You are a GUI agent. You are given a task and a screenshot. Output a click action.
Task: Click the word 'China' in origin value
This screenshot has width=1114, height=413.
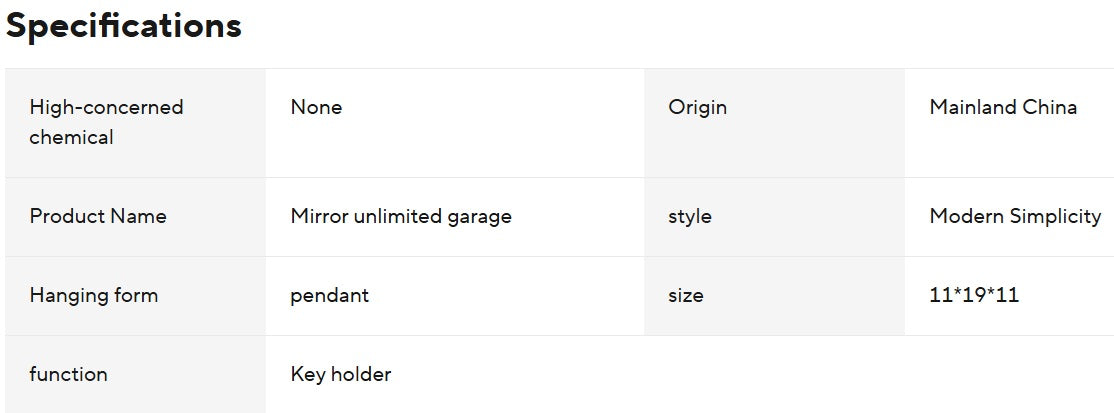pyautogui.click(x=1050, y=107)
